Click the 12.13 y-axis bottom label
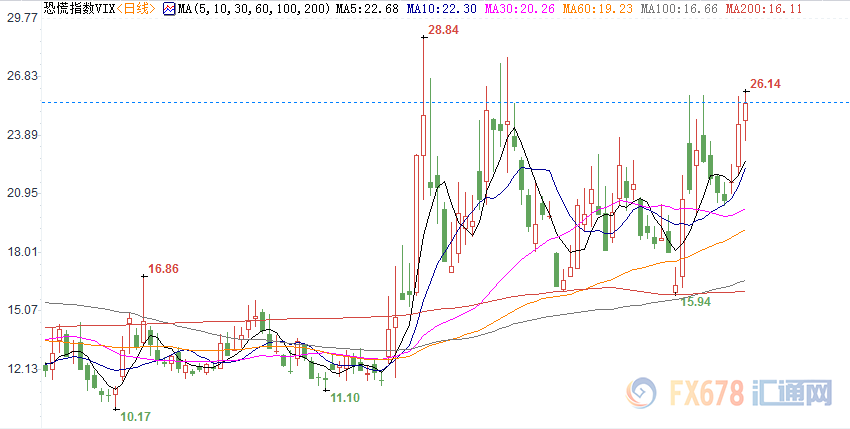Image resolution: width=850 pixels, height=429 pixels. click(x=22, y=369)
